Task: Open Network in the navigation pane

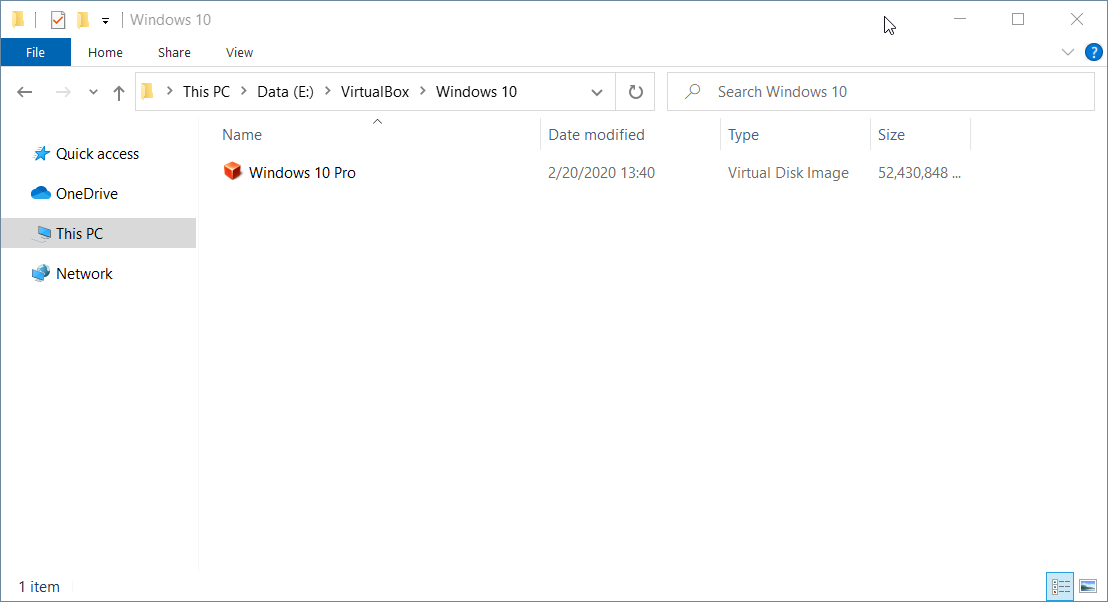Action: point(84,273)
